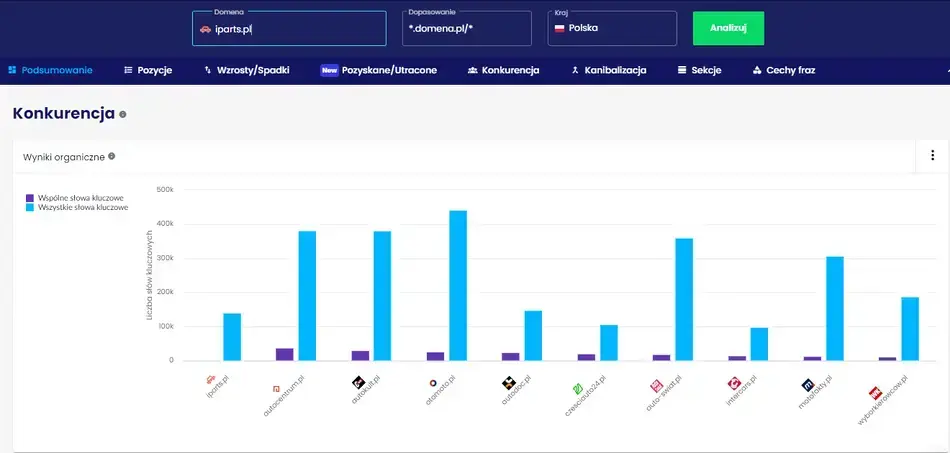Click the Analizuj button
Screen dimensions: 950x453
728,28
